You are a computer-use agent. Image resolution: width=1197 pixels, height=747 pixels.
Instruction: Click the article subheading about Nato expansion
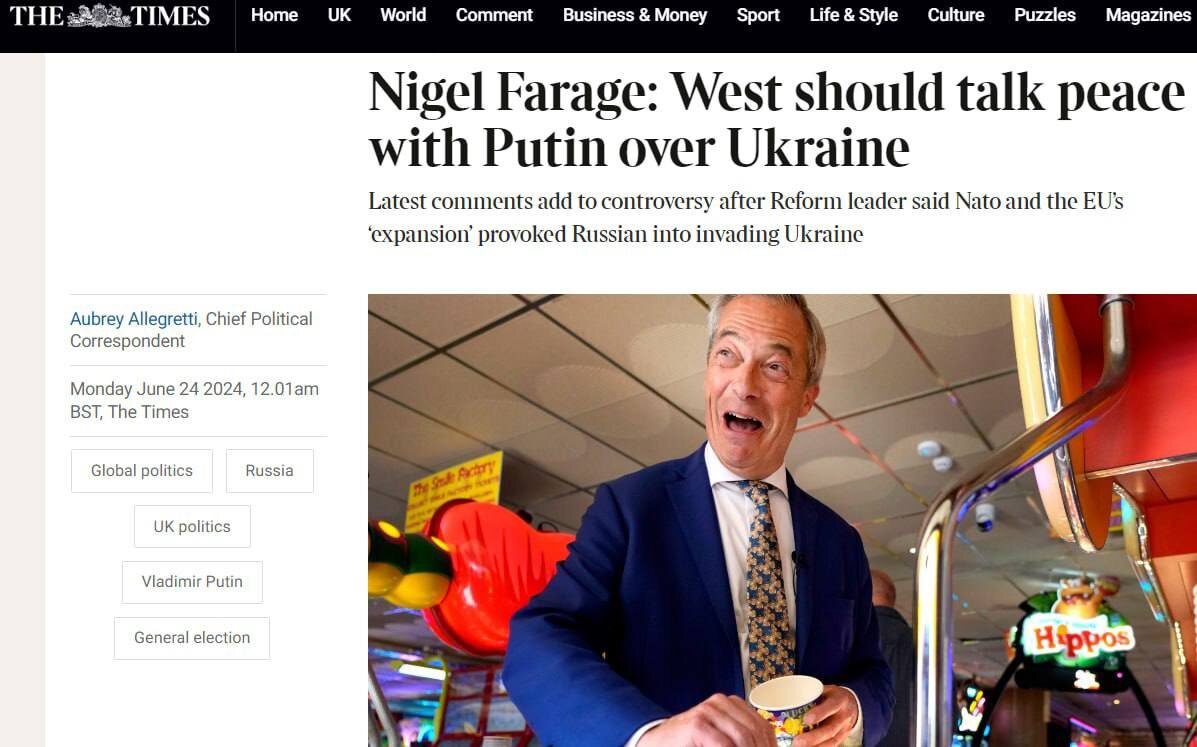pos(746,217)
